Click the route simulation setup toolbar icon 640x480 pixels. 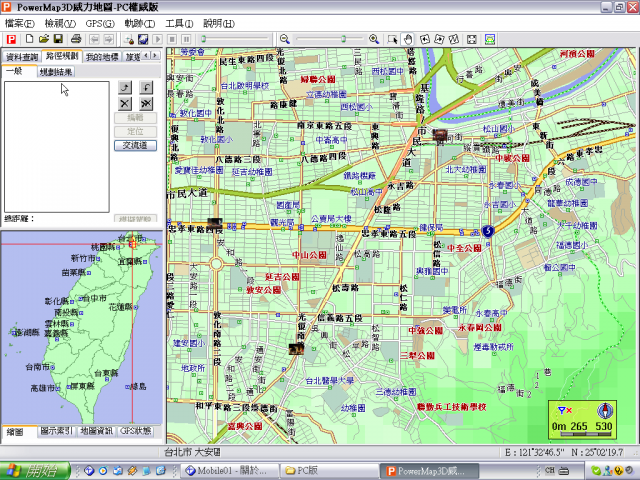(x=129, y=39)
